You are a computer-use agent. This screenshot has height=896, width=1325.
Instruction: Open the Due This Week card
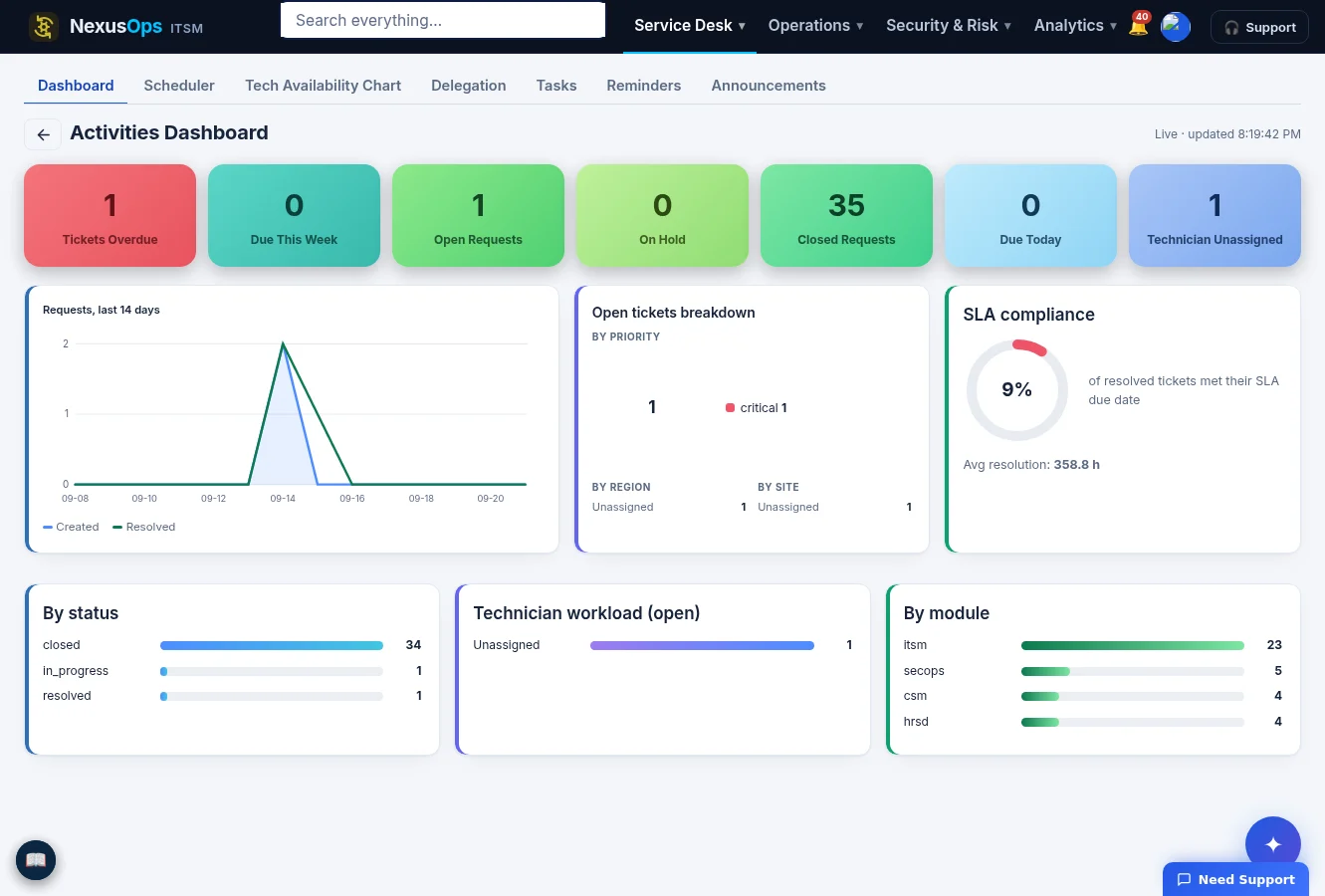click(294, 215)
